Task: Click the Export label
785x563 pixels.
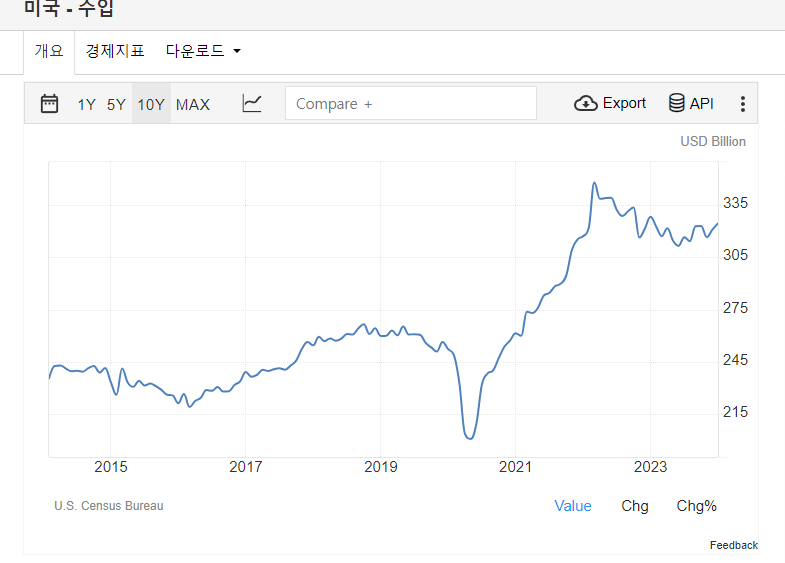Action: pyautogui.click(x=624, y=103)
